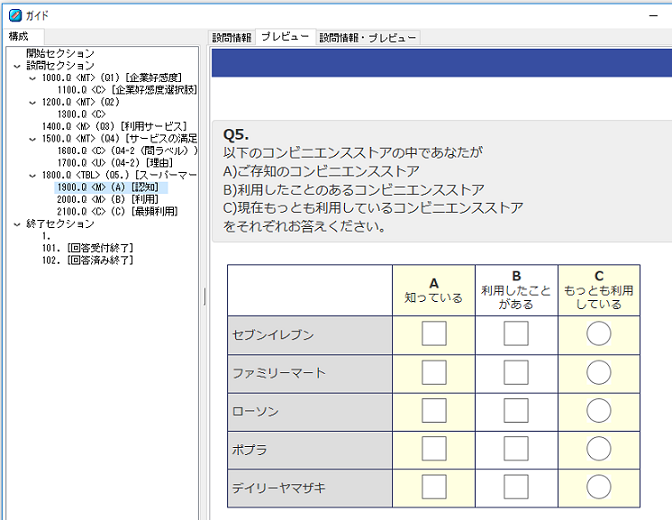The width and height of the screenshot is (672, 520).
Task: Select the プレビュー tab
Action: click(285, 37)
